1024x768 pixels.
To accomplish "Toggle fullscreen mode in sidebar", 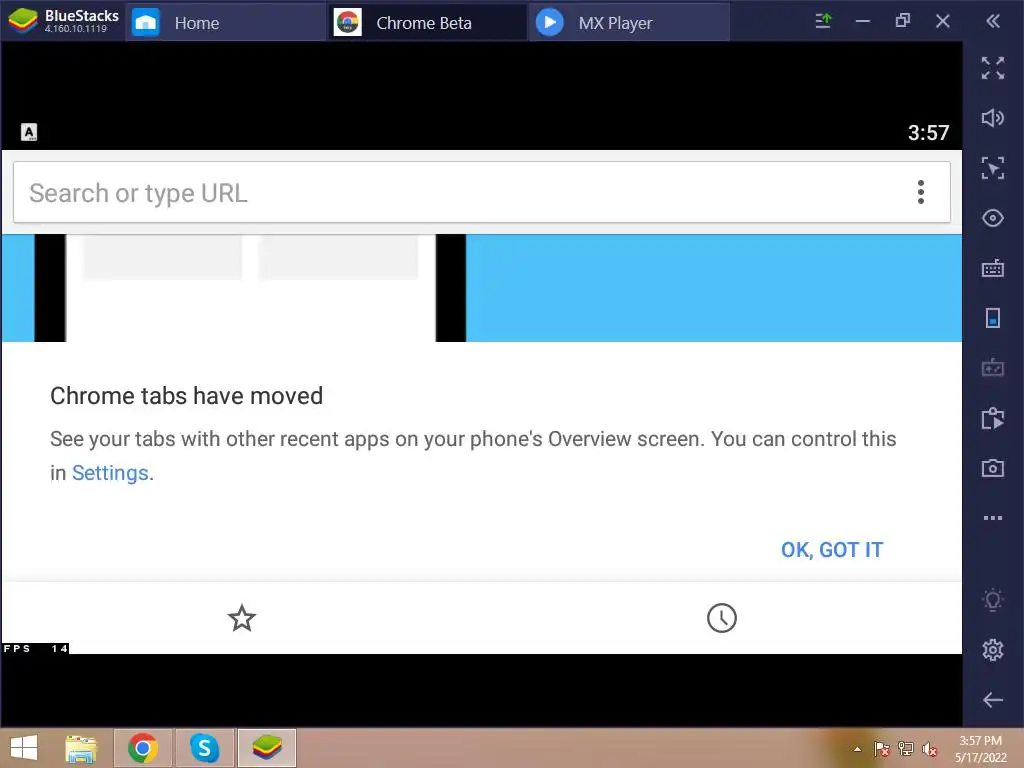I will [x=993, y=68].
